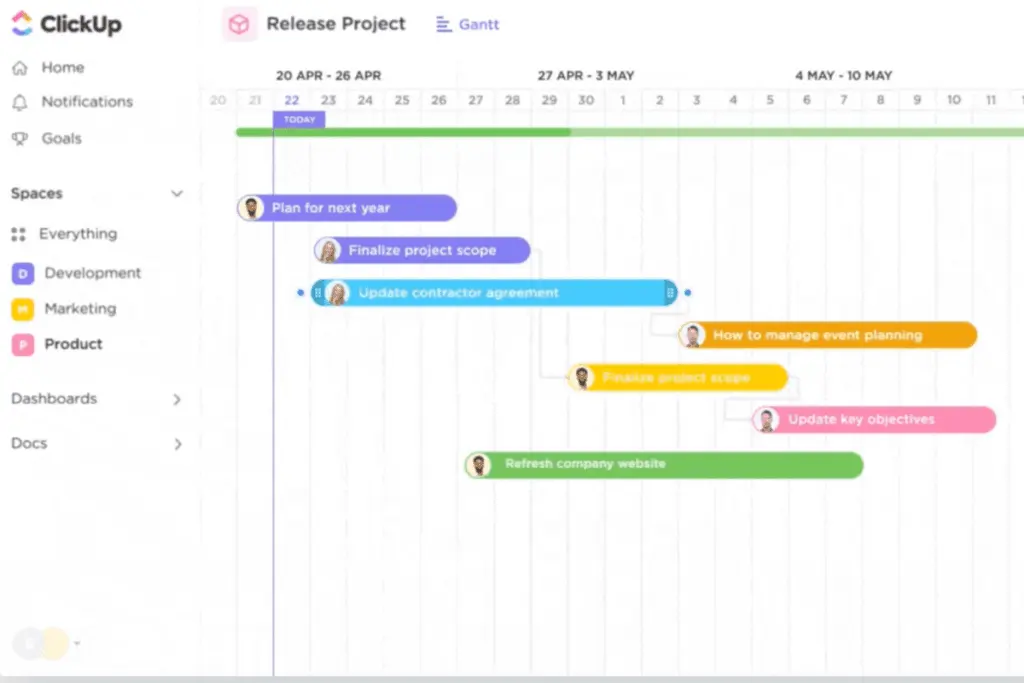Click the Notifications bell icon
The width and height of the screenshot is (1024, 683).
(x=20, y=103)
